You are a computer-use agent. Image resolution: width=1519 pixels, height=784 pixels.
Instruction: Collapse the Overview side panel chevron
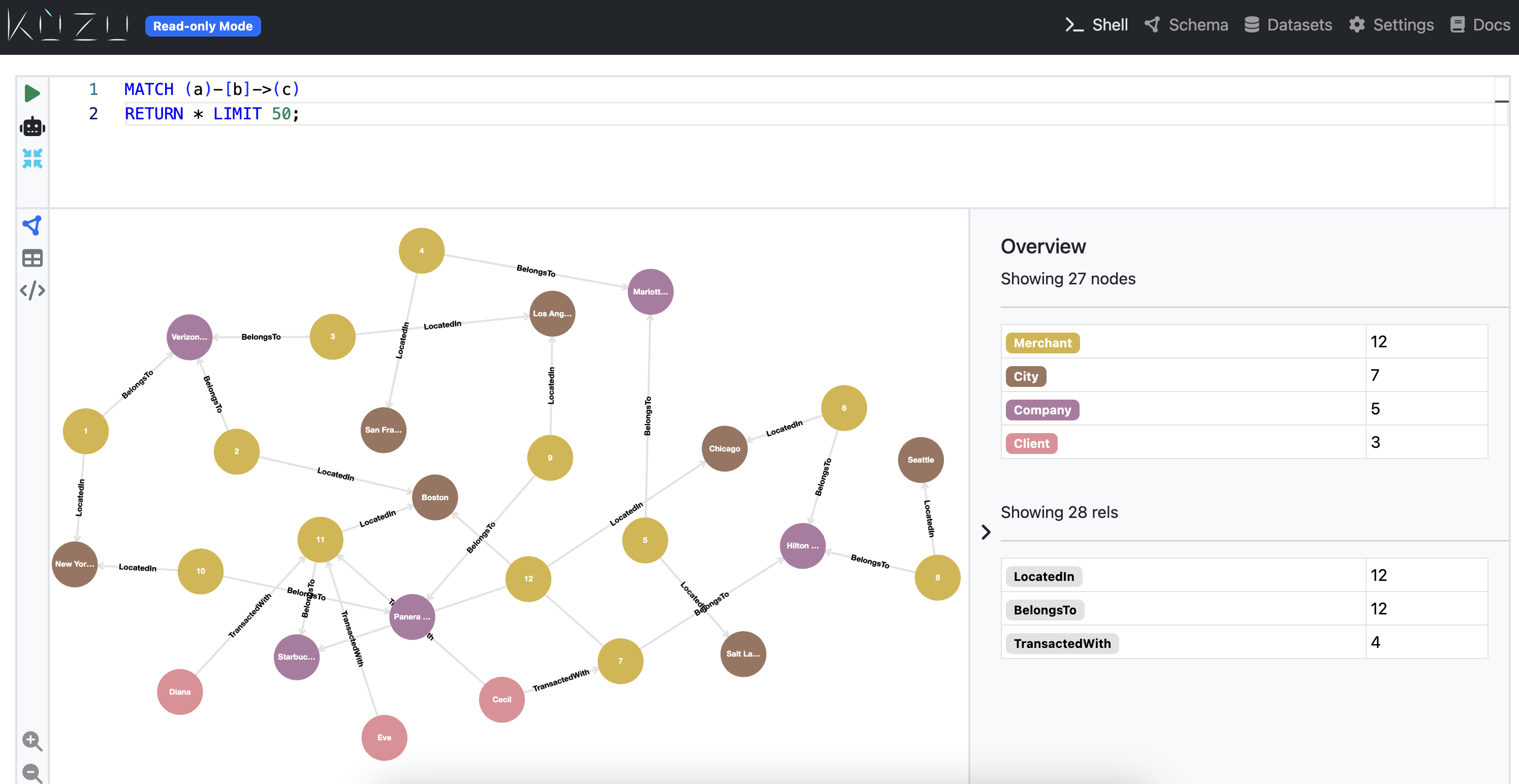tap(986, 532)
